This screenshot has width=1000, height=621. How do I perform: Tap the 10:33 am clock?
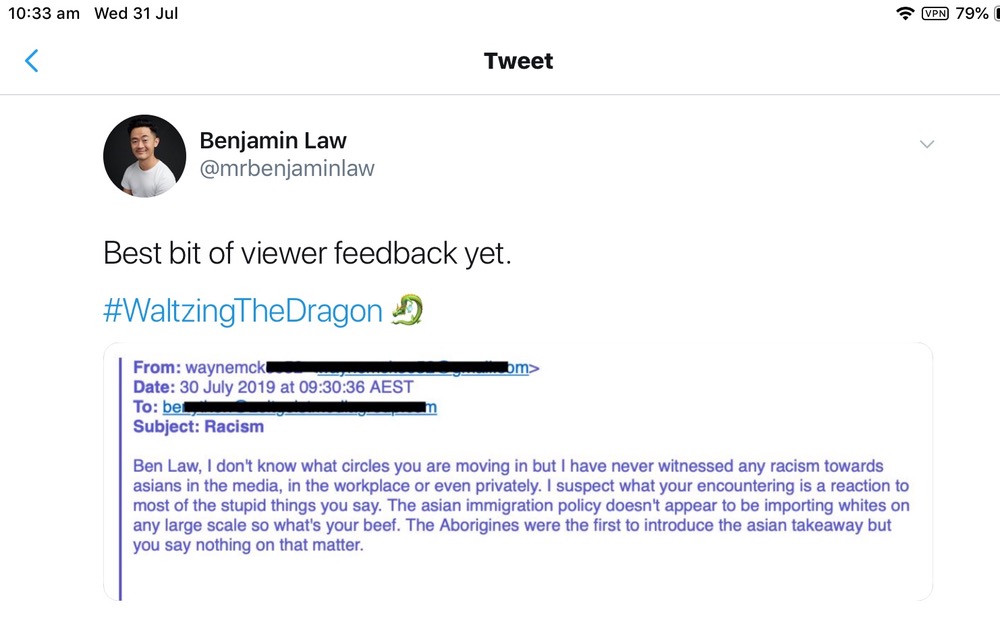click(44, 14)
